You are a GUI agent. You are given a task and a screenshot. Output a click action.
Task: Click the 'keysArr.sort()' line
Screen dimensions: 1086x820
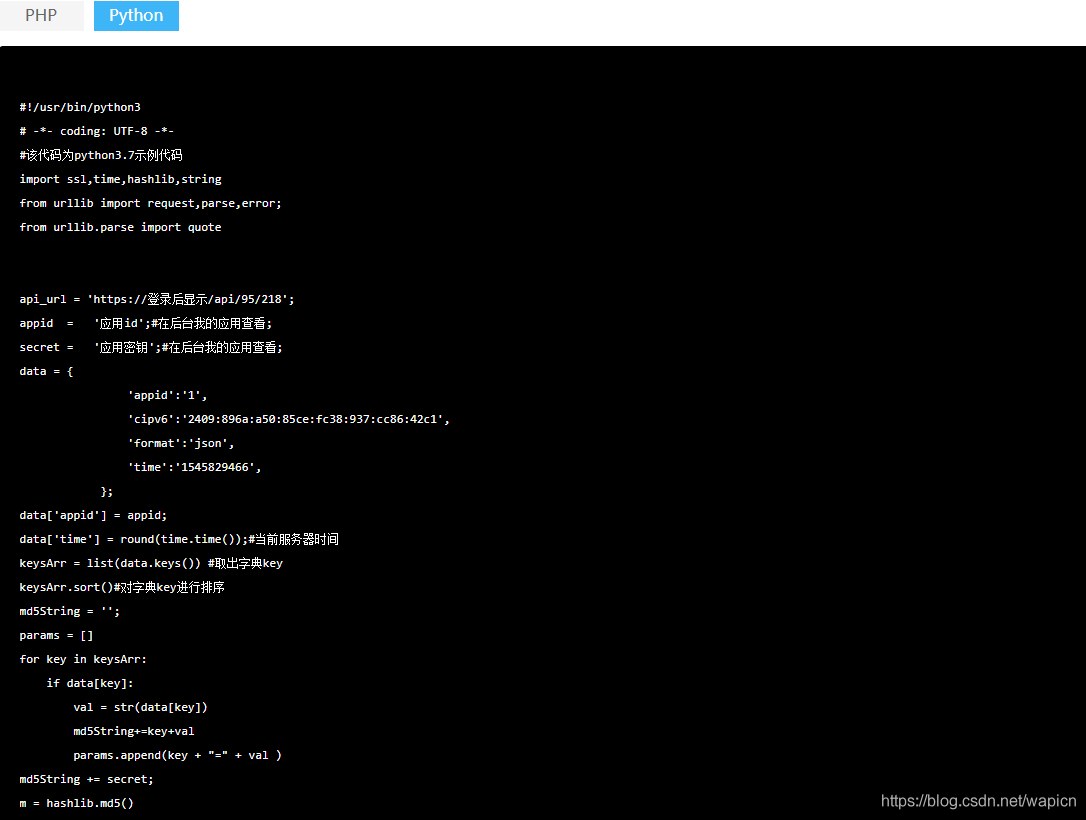point(122,587)
